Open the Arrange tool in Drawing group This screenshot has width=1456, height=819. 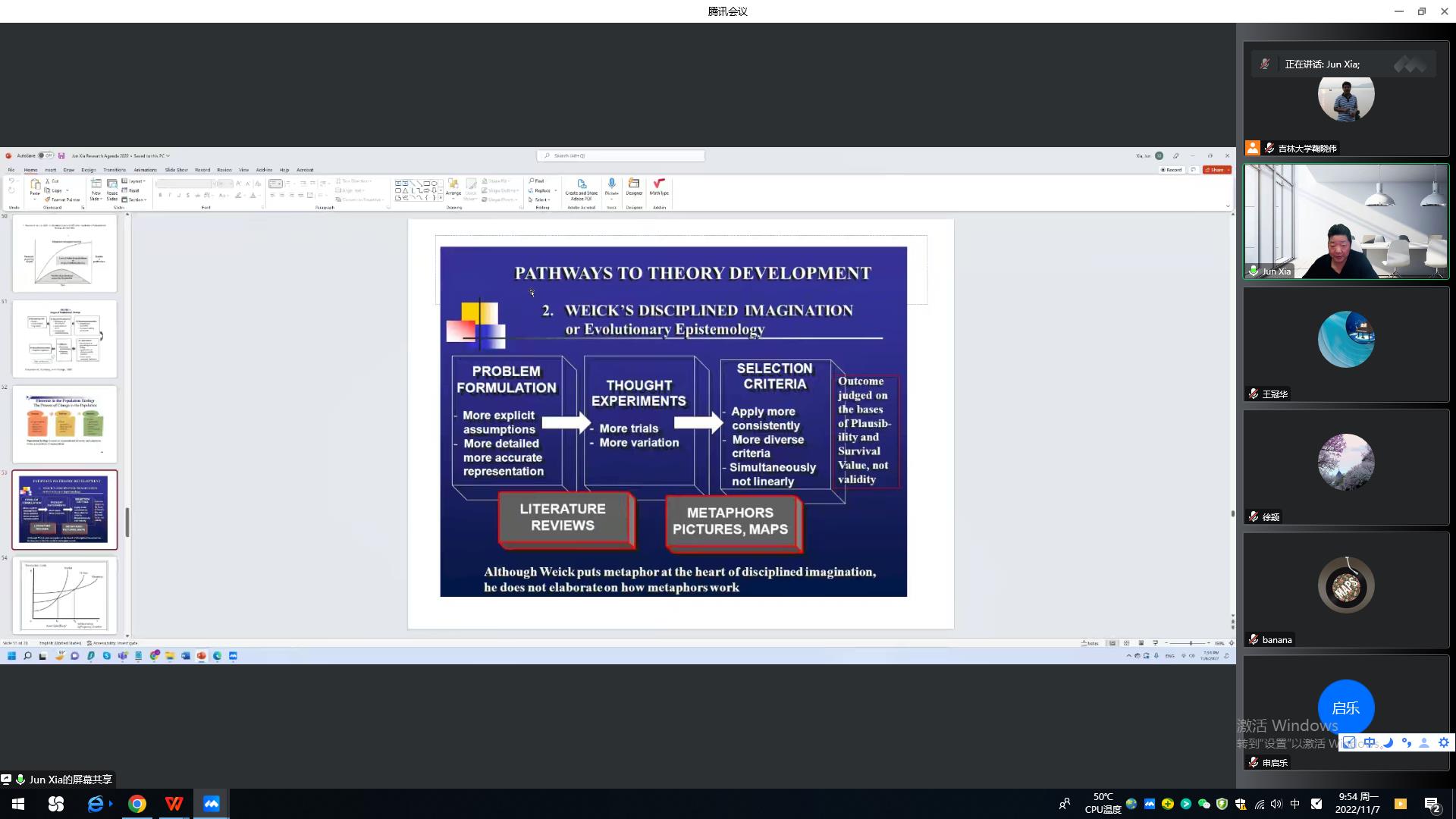pos(453,187)
